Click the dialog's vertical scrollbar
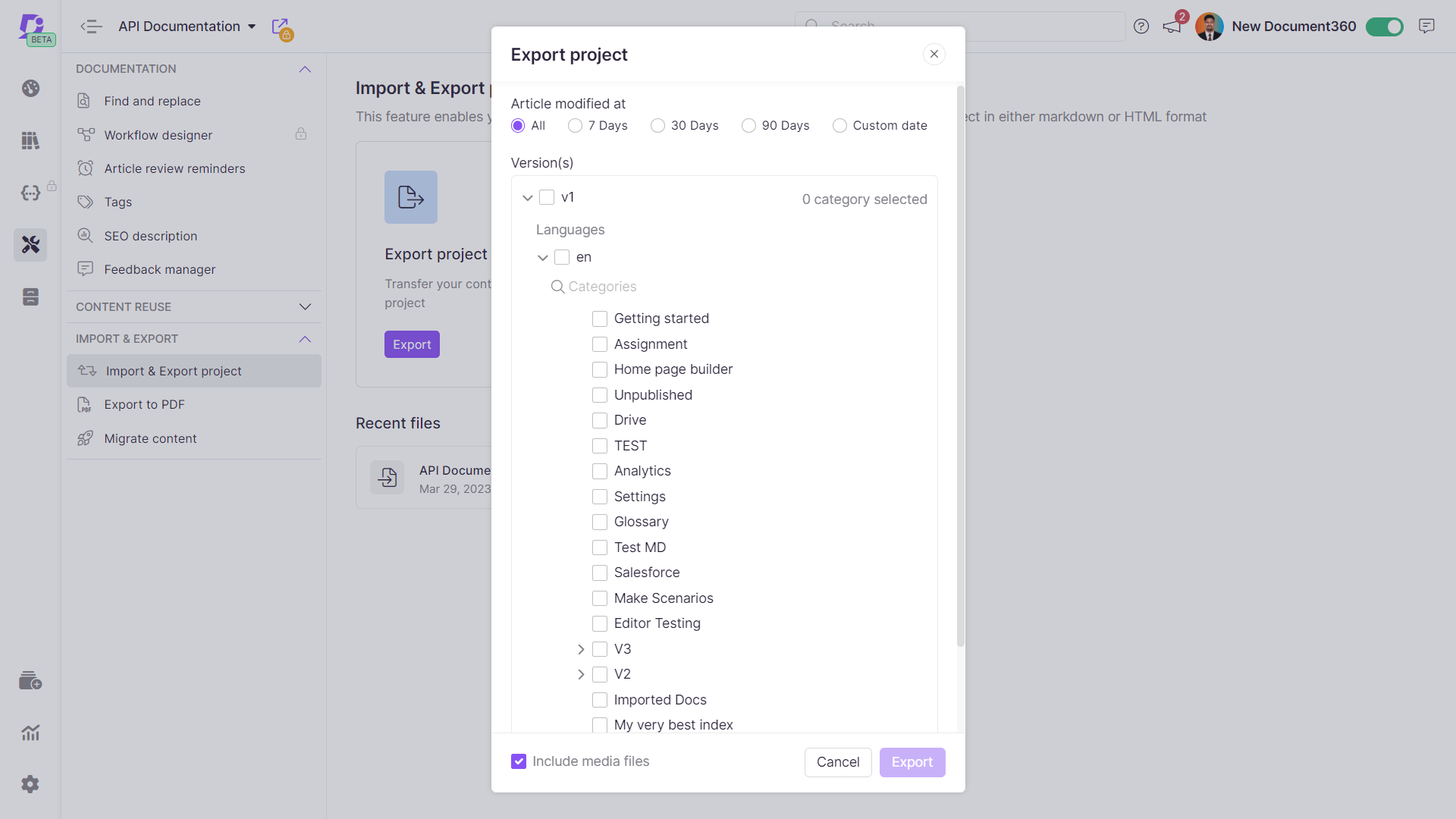The height and width of the screenshot is (819, 1456). click(x=960, y=364)
